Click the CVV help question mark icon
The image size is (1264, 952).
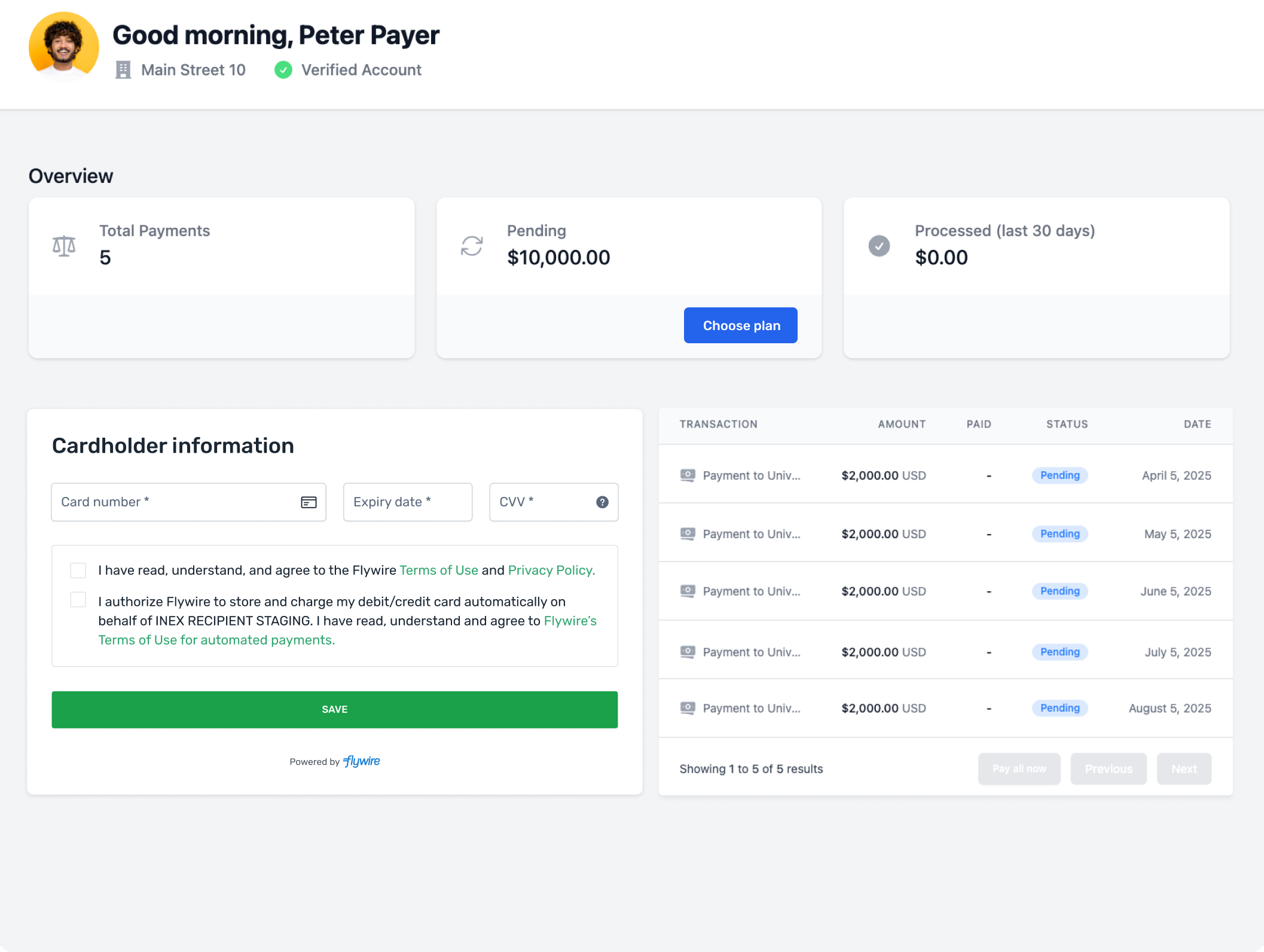coord(602,502)
